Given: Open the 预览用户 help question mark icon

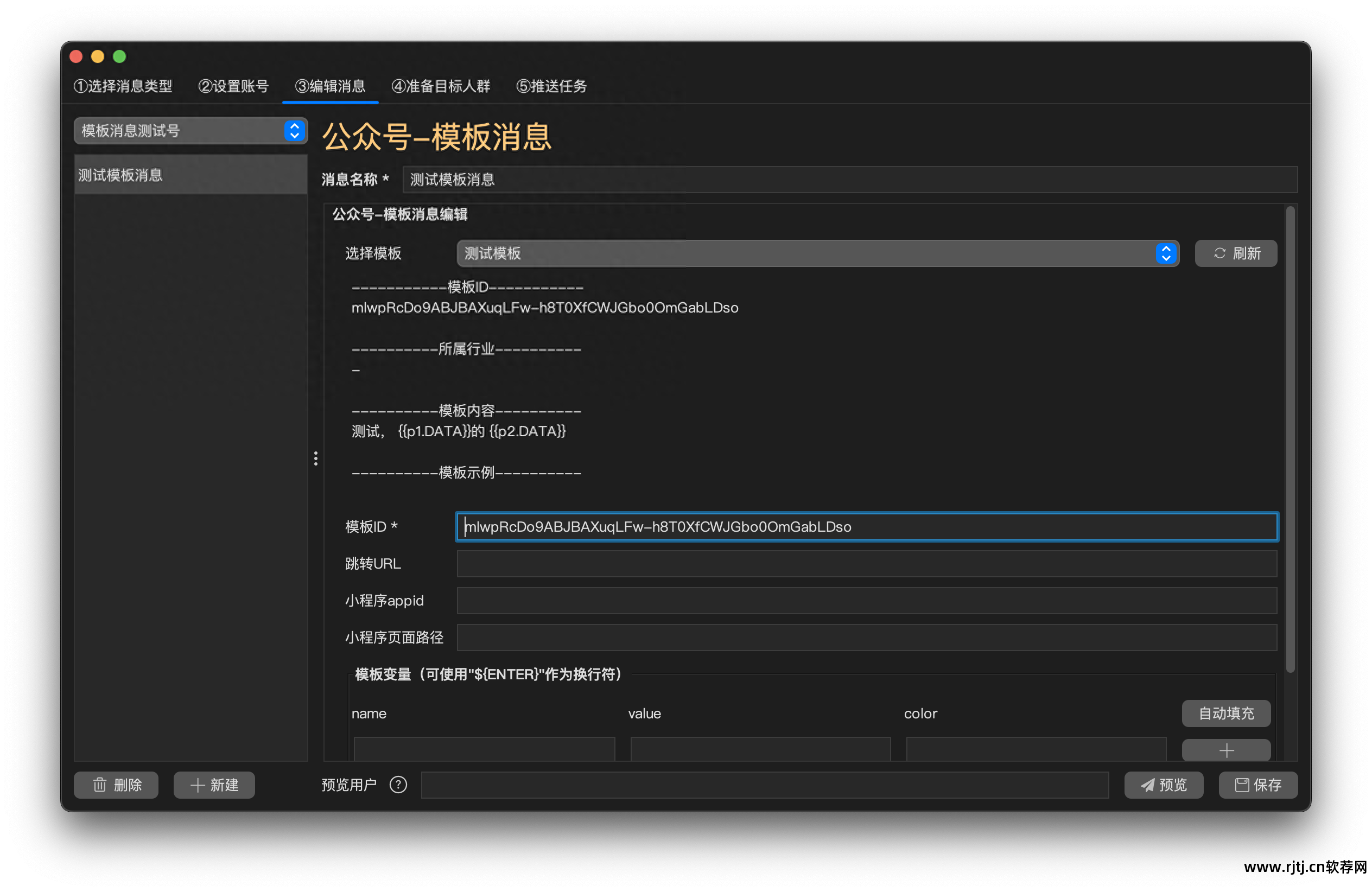Looking at the screenshot, I should (398, 785).
